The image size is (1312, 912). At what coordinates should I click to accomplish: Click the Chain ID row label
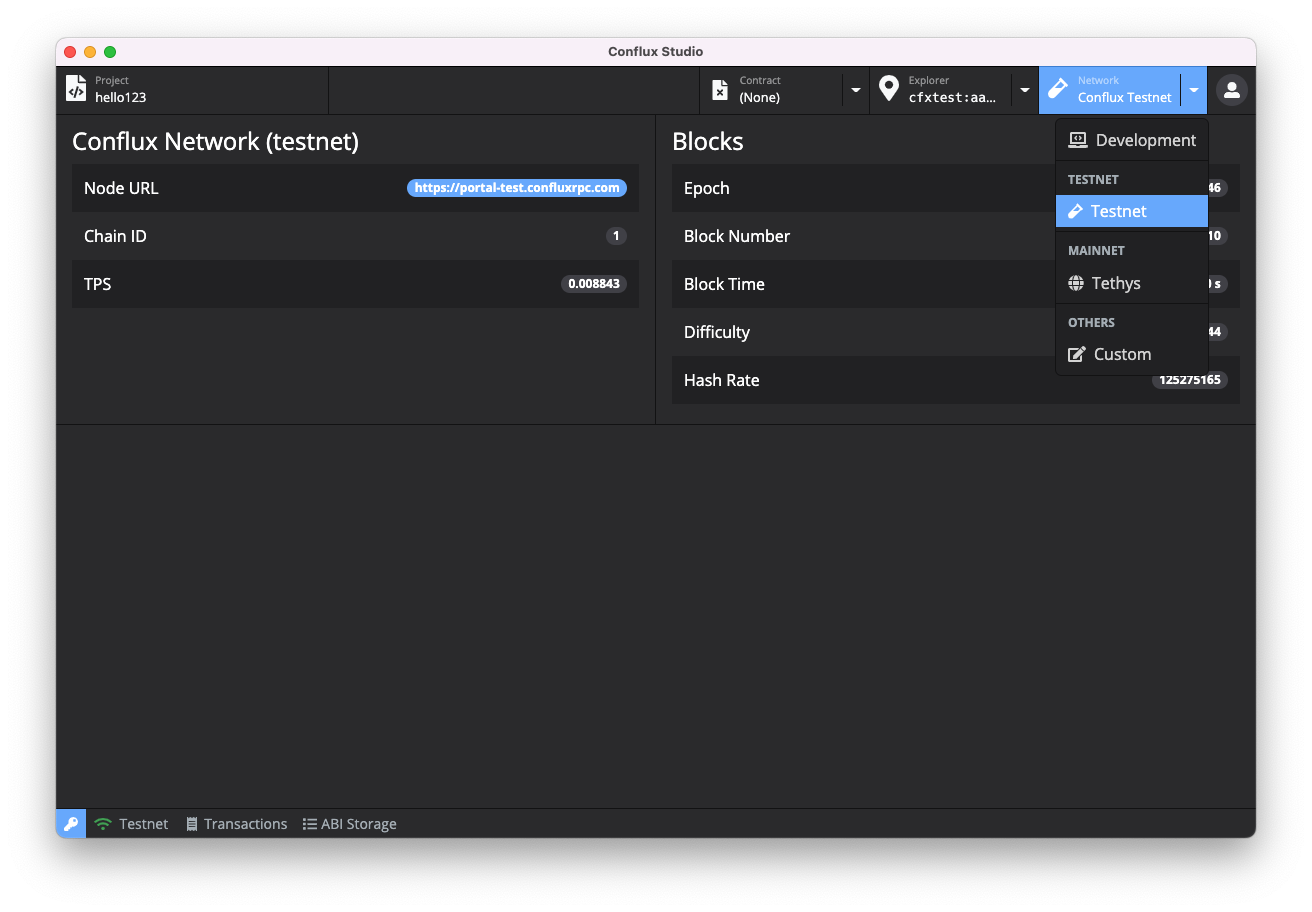click(x=115, y=236)
